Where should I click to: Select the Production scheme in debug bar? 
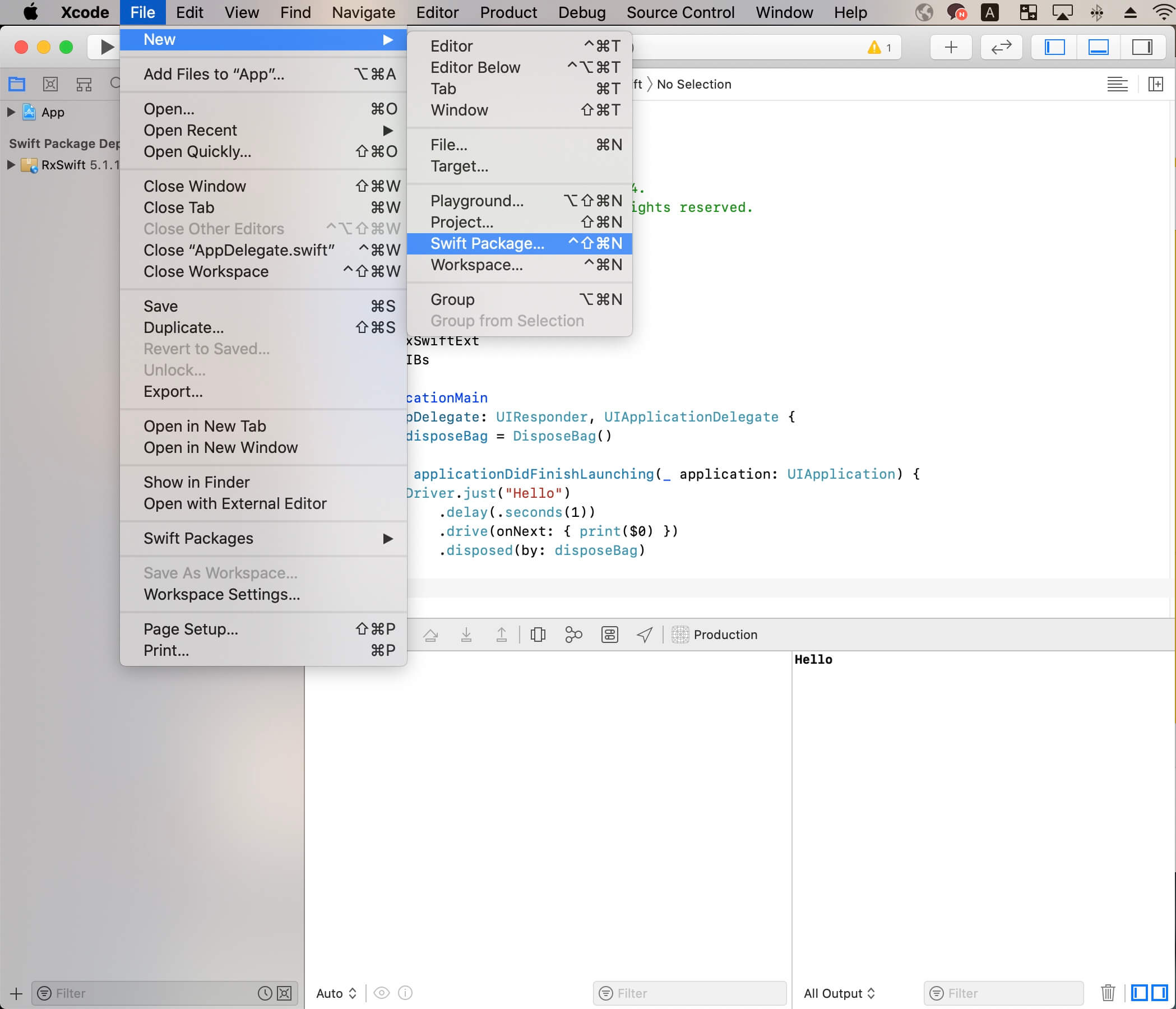715,635
